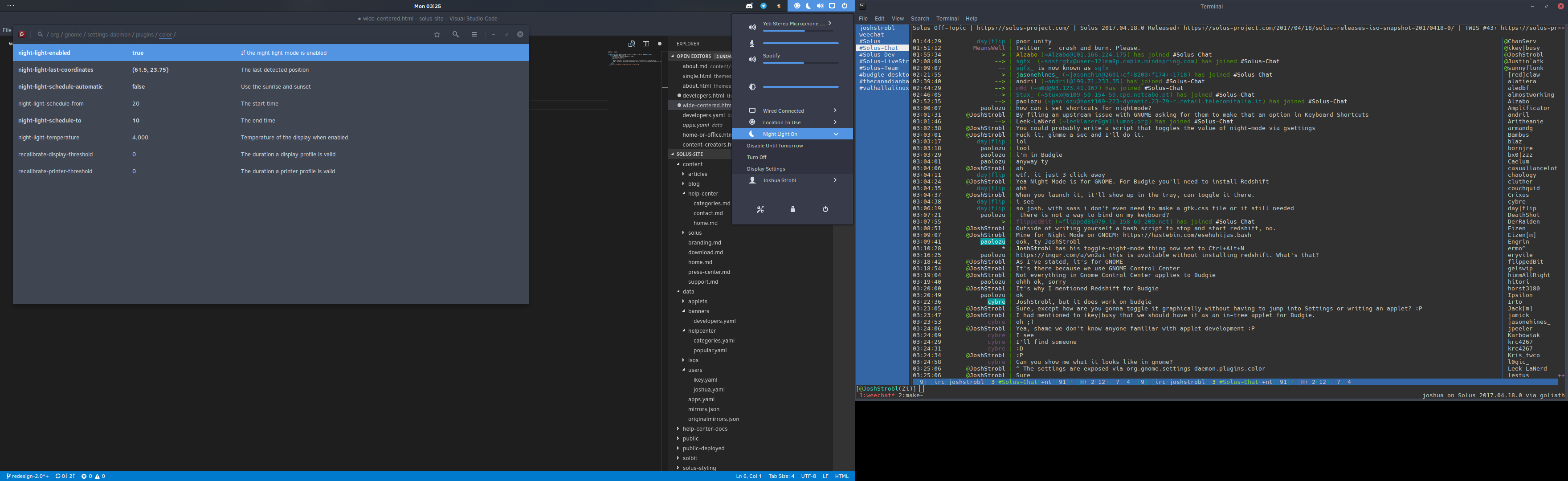The width and height of the screenshot is (1568, 481).
Task: Click Turn Off night light
Action: point(757,157)
